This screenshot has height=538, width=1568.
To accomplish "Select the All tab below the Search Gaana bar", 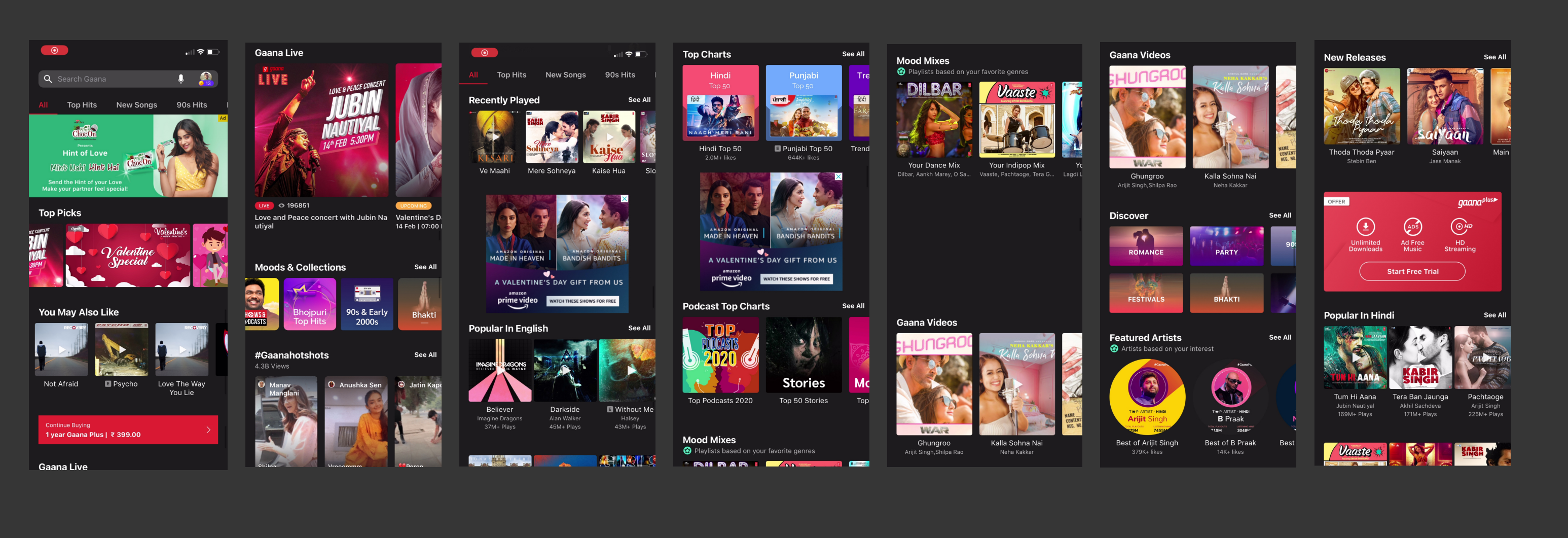I will [43, 104].
